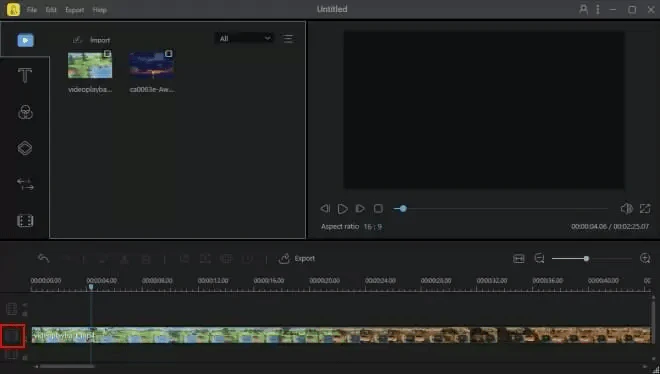Expand the All media filter dropdown
The width and height of the screenshot is (660, 374).
coord(244,39)
